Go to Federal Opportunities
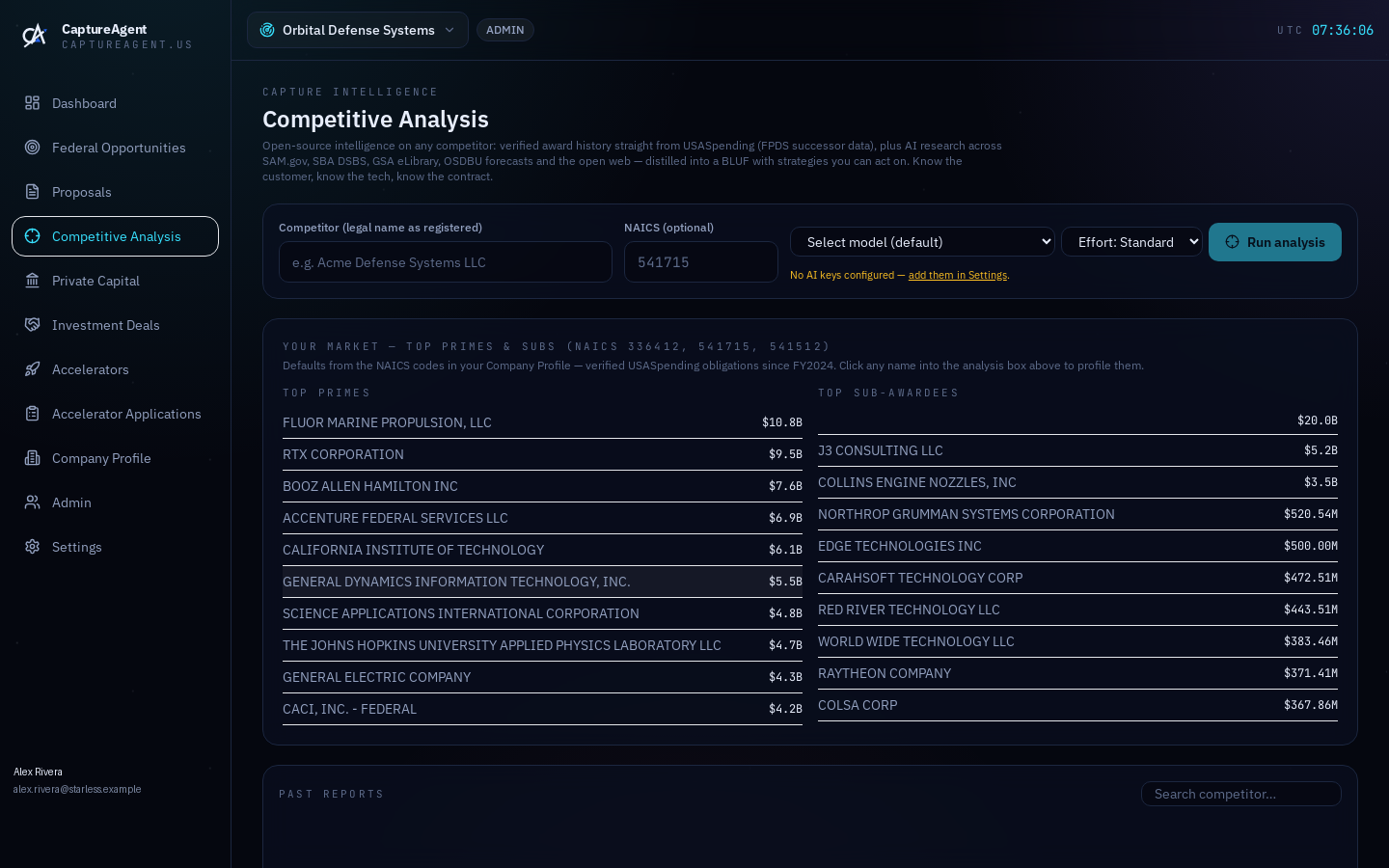The height and width of the screenshot is (868, 1389). click(x=115, y=148)
